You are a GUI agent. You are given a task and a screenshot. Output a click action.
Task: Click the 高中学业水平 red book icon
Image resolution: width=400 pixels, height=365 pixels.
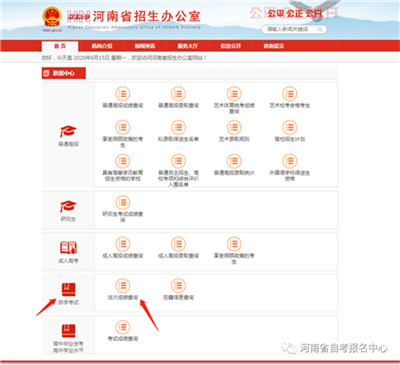pos(68,331)
